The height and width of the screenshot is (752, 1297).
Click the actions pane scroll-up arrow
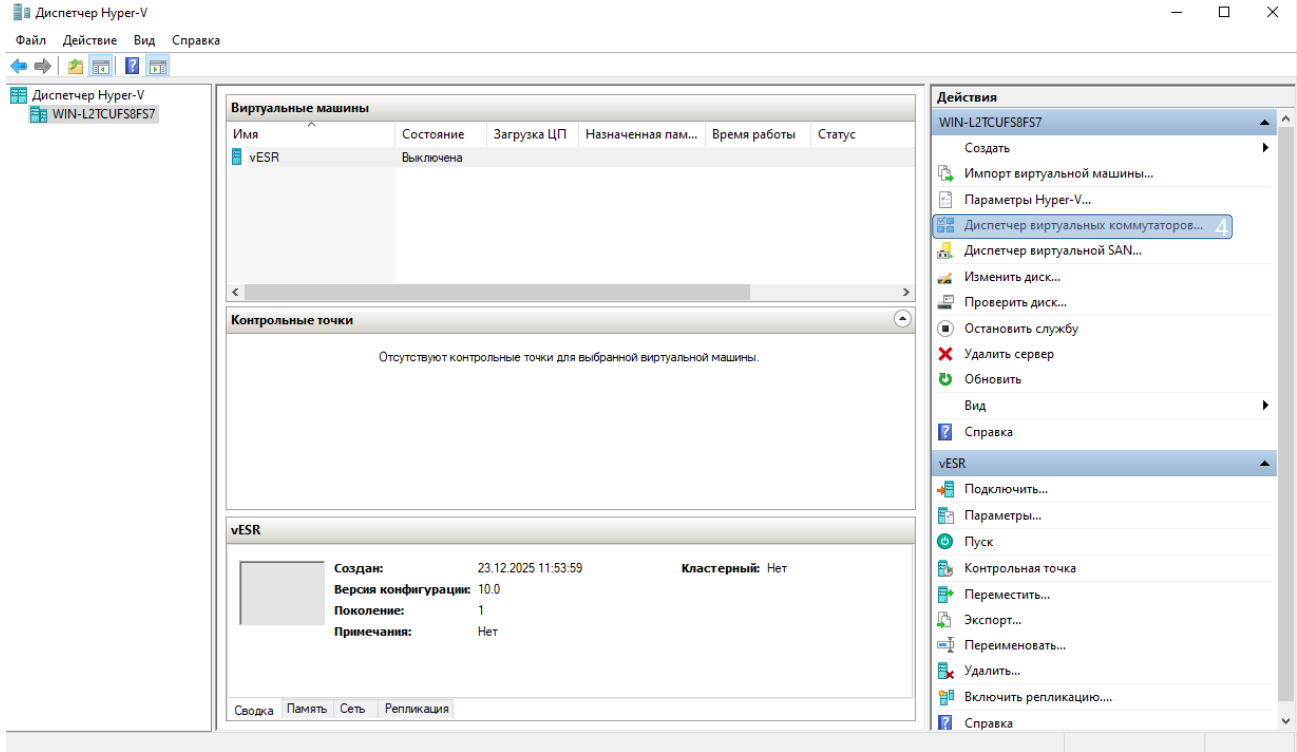click(x=1285, y=121)
